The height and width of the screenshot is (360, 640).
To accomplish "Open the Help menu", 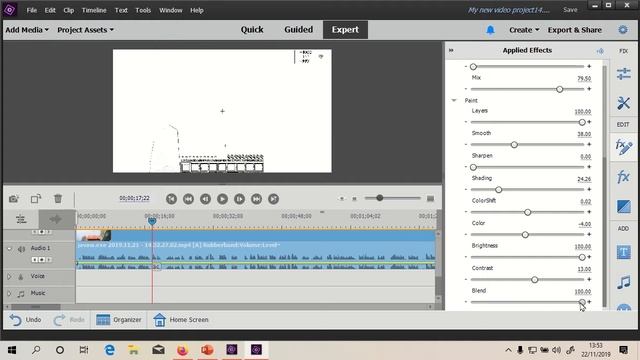I will tap(197, 10).
